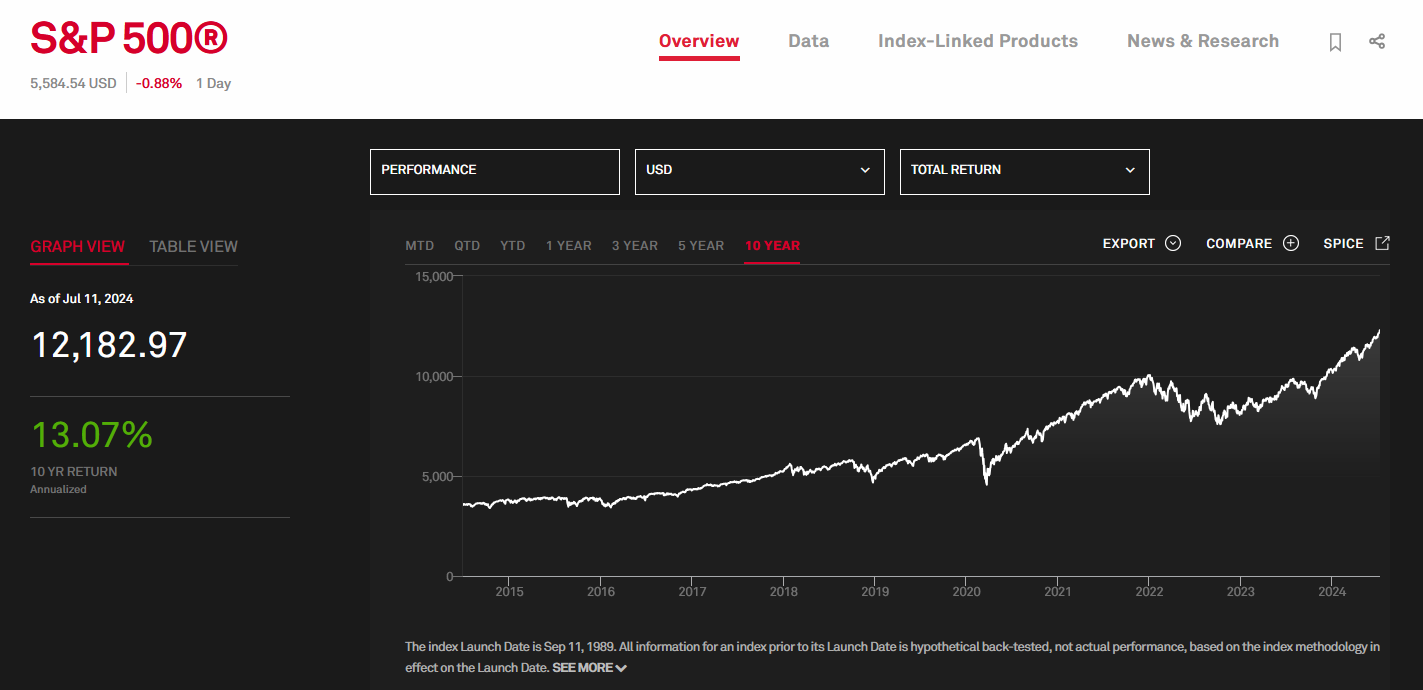The image size is (1423, 690).
Task: Switch to the Overview tab
Action: tap(699, 41)
